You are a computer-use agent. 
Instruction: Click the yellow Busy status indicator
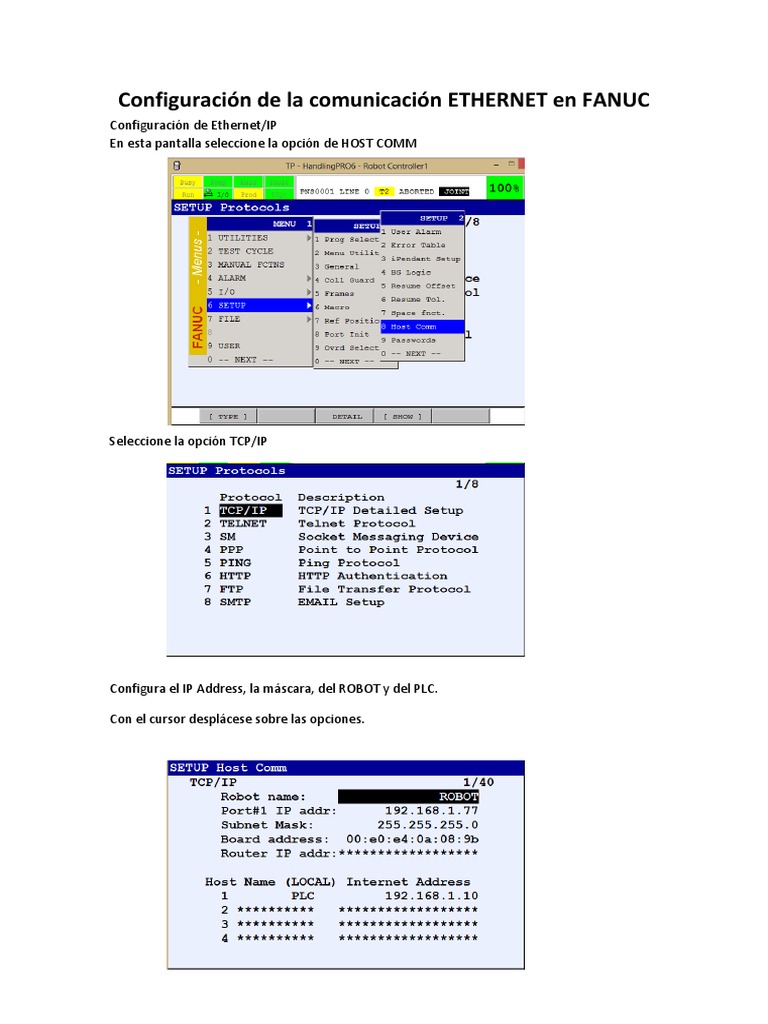pyautogui.click(x=188, y=182)
